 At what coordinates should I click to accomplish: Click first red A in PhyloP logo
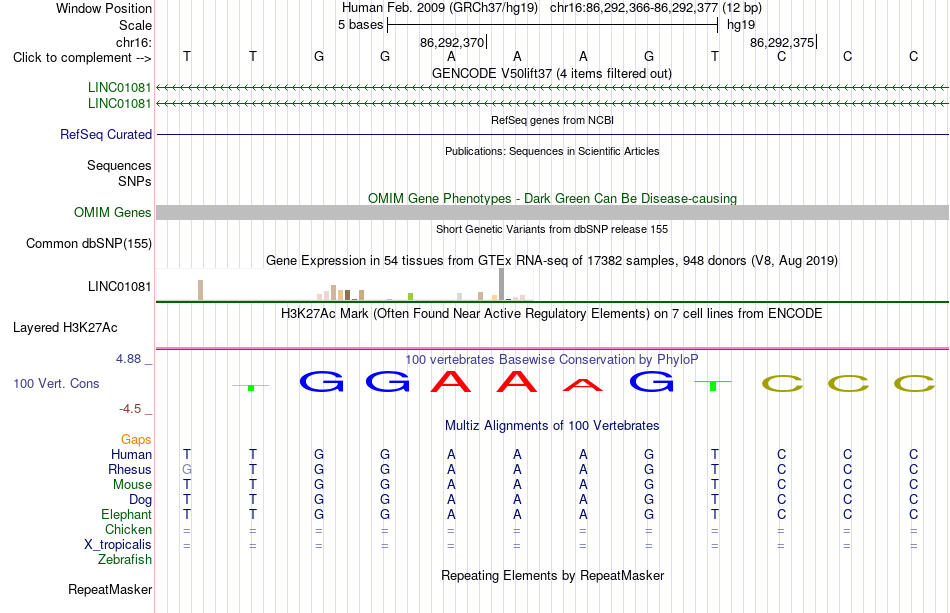pyautogui.click(x=451, y=382)
